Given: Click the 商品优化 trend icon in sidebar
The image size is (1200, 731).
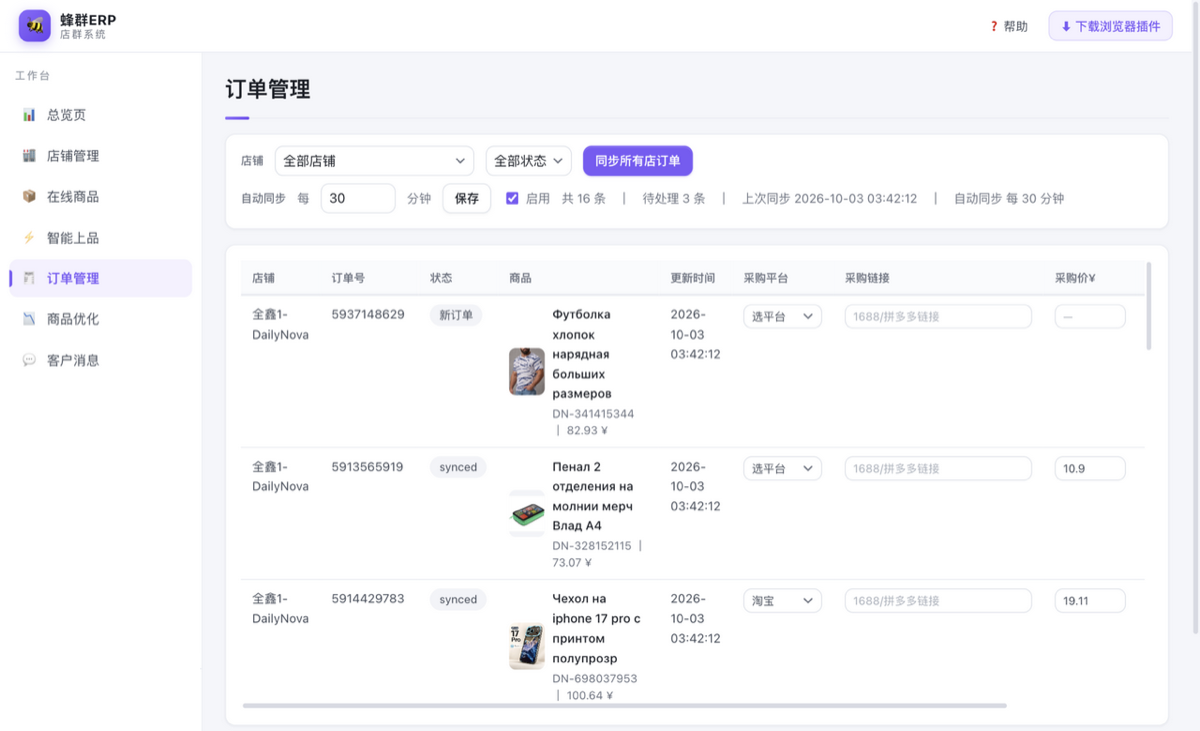Looking at the screenshot, I should click(29, 319).
